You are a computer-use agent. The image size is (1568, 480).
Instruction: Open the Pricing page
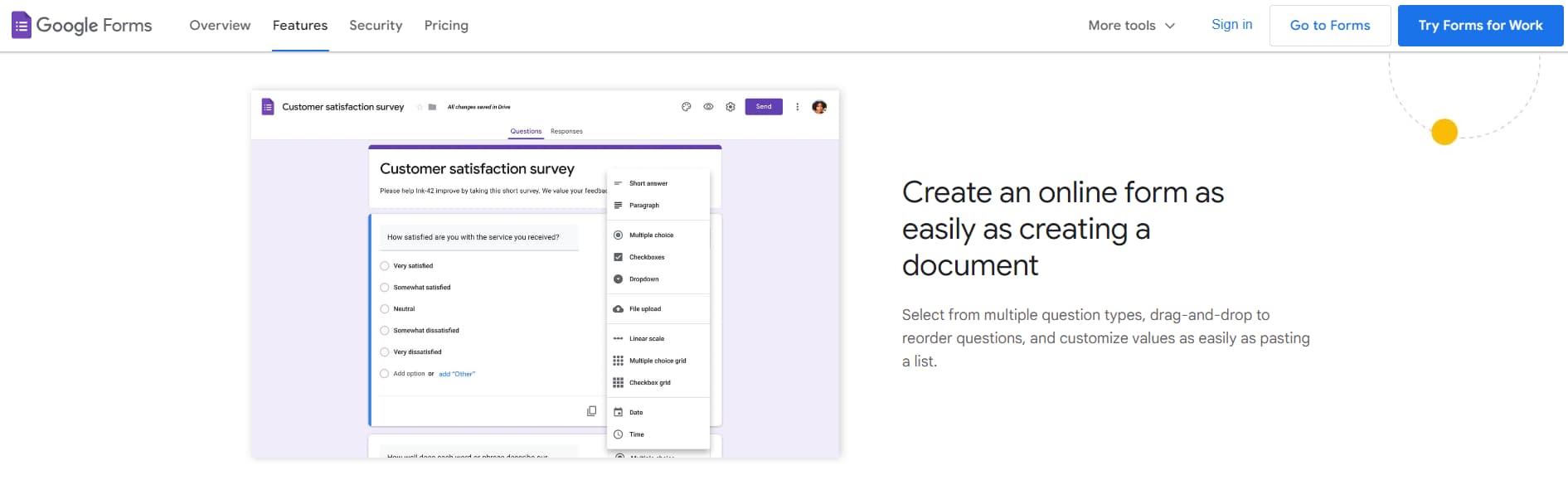(x=446, y=26)
